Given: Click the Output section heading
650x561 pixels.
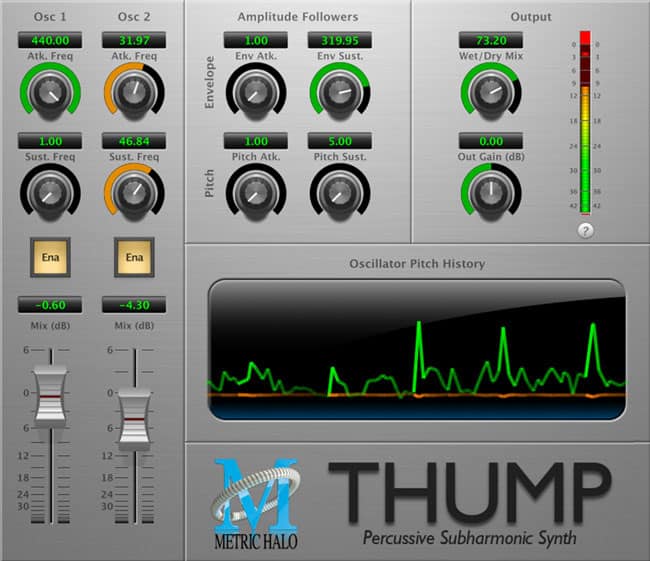Looking at the screenshot, I should 531,17.
